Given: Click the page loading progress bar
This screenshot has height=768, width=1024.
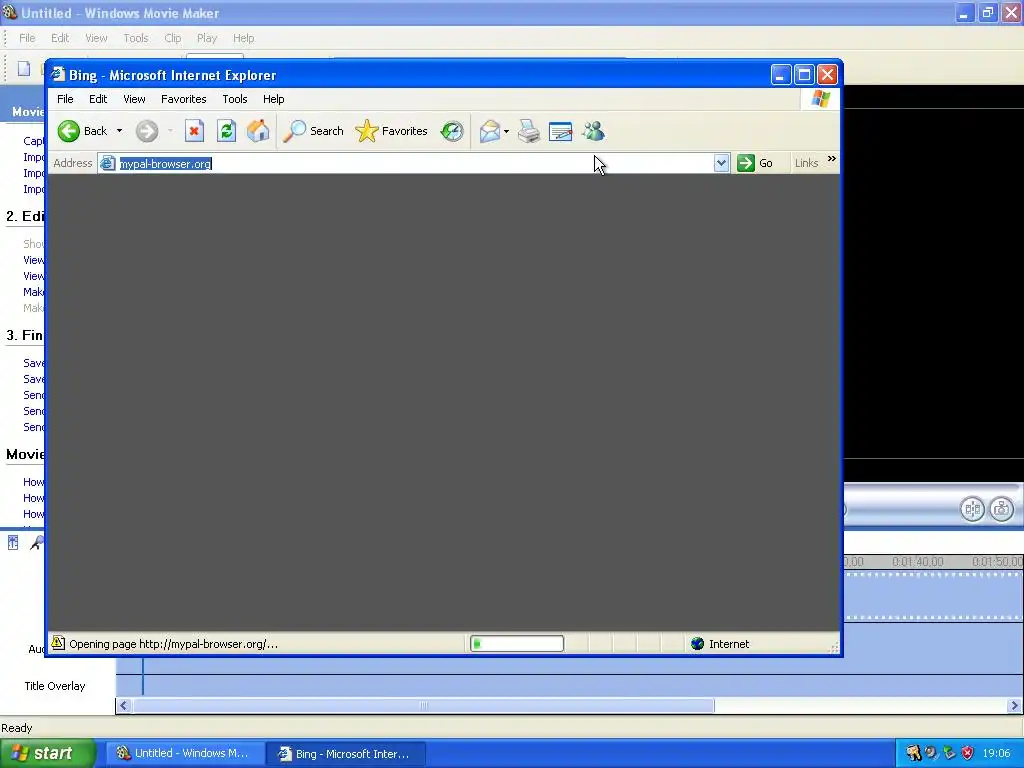Looking at the screenshot, I should [517, 644].
